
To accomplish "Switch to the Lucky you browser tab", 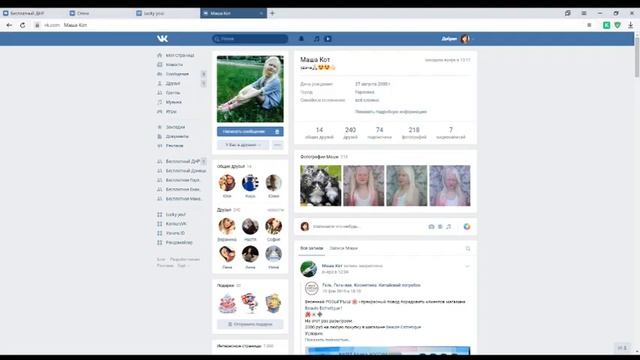I will pyautogui.click(x=167, y=13).
